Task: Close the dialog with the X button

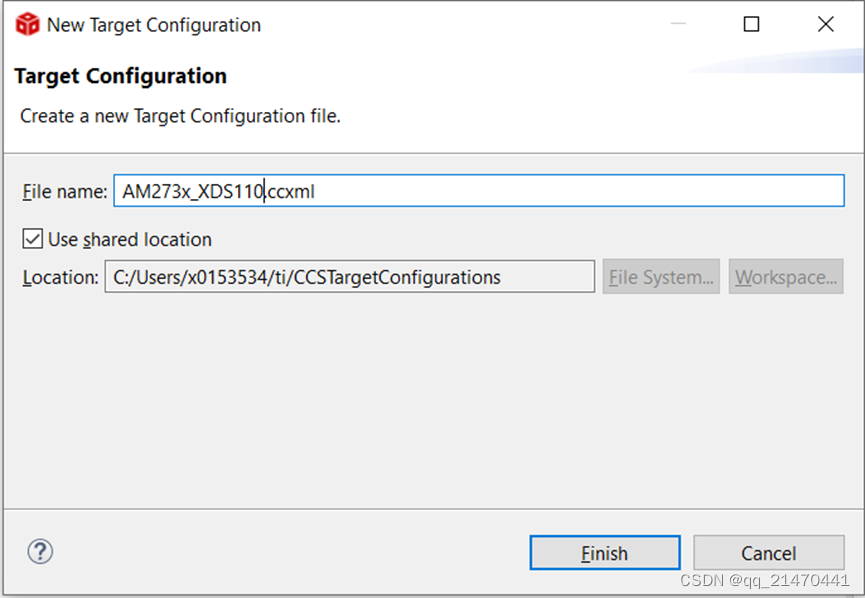Action: click(825, 24)
